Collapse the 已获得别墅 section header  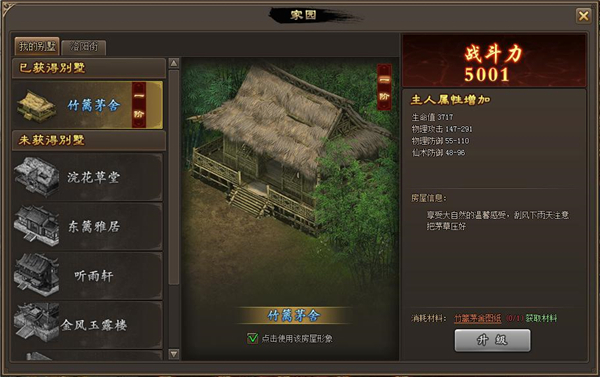click(89, 68)
